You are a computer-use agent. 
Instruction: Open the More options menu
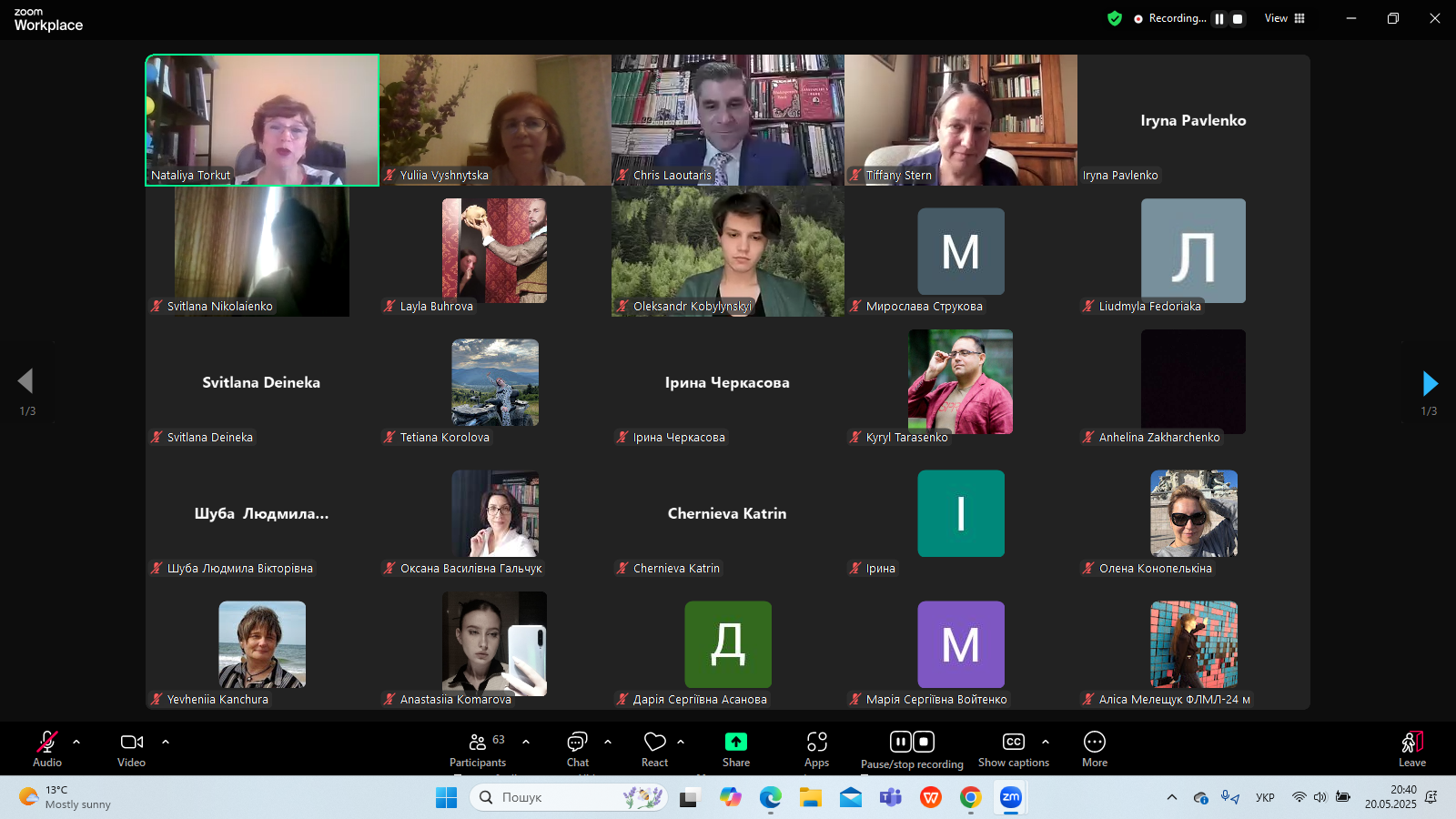pyautogui.click(x=1094, y=749)
